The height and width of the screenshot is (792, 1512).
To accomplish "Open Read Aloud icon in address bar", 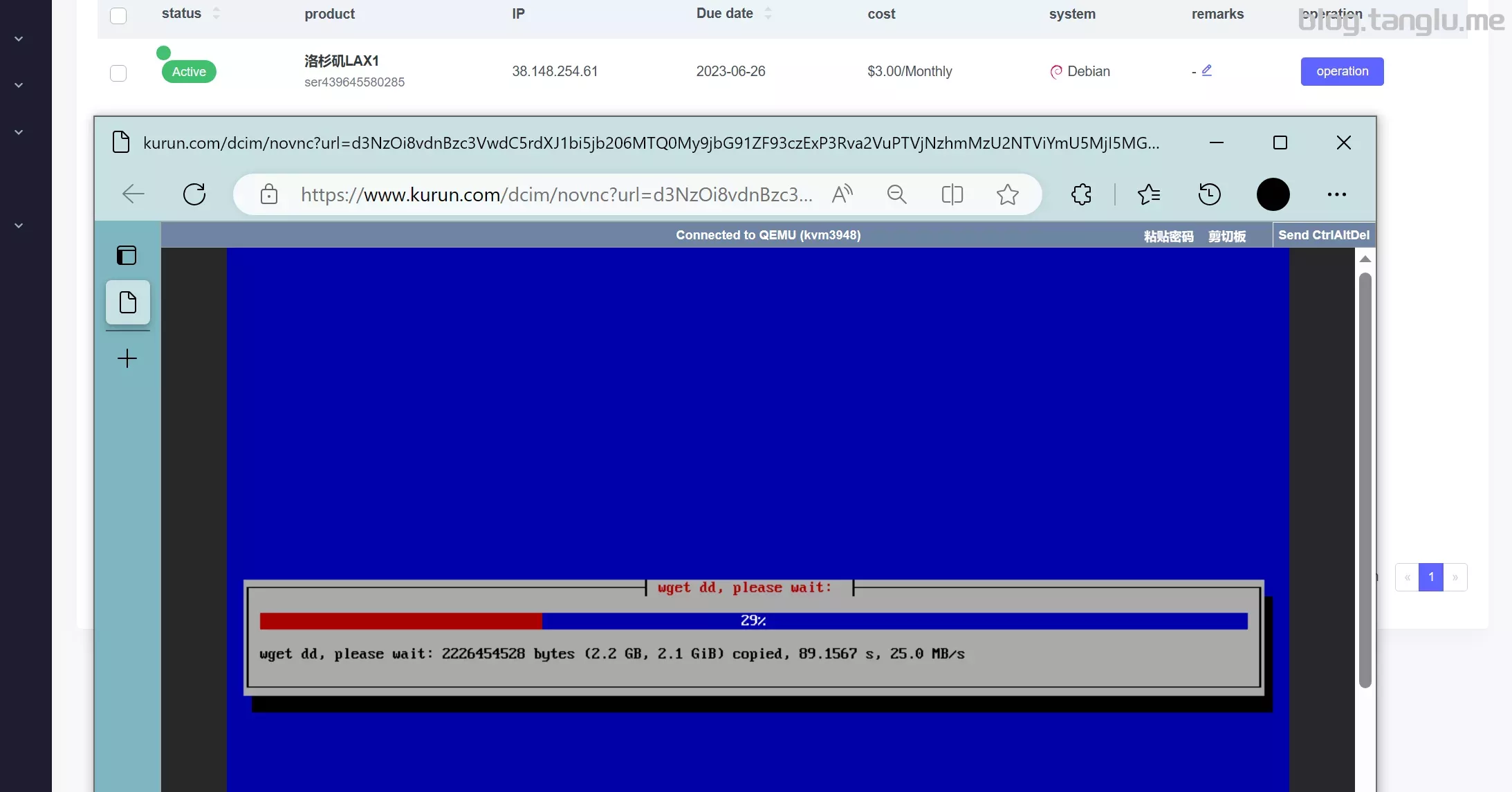I will pos(842,194).
